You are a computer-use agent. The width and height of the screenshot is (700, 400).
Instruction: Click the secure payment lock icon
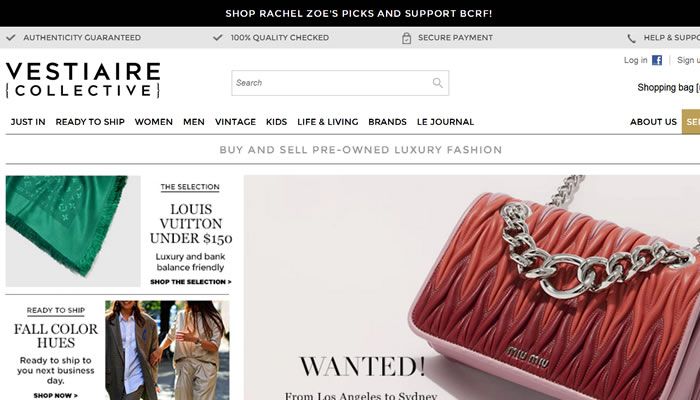pyautogui.click(x=406, y=38)
